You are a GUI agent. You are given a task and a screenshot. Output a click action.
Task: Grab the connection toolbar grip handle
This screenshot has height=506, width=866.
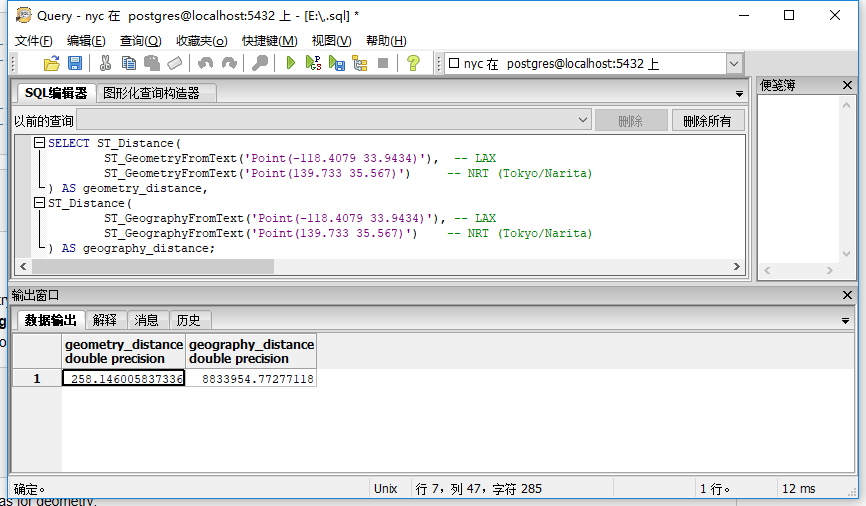coord(439,64)
